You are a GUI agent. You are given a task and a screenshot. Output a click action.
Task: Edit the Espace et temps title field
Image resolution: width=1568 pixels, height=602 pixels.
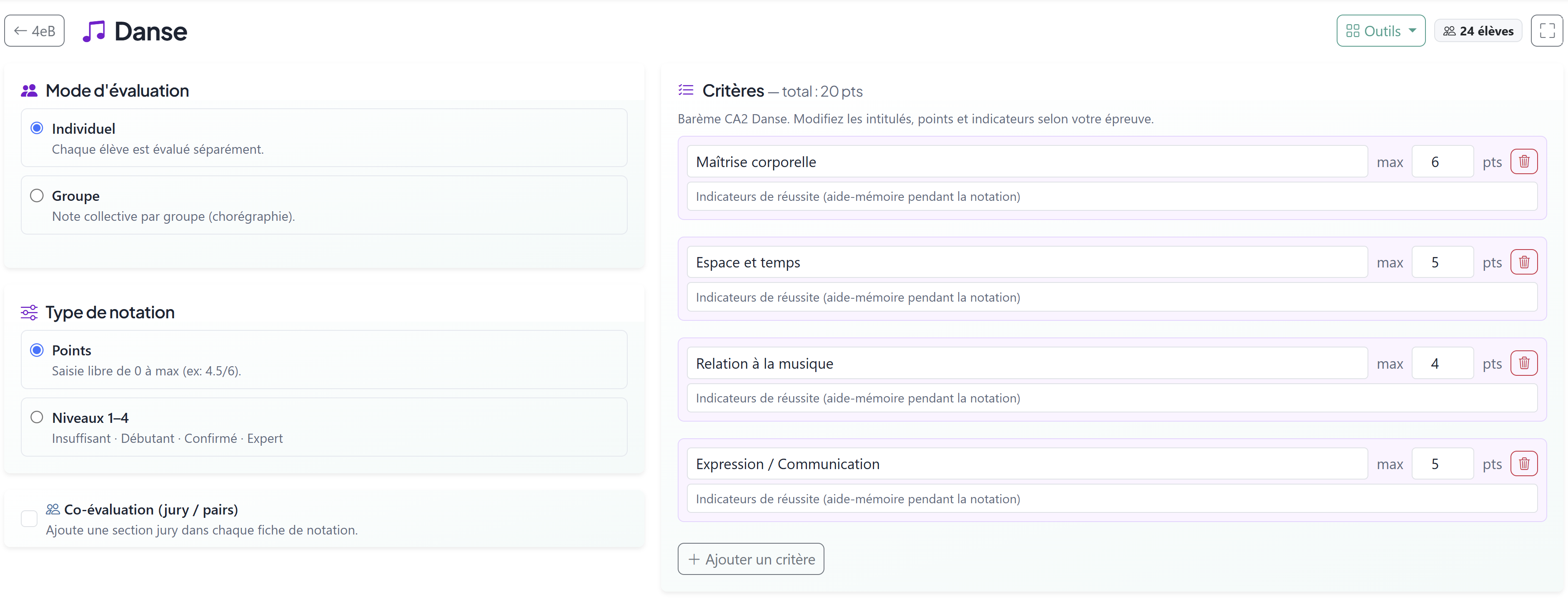[x=1027, y=262]
